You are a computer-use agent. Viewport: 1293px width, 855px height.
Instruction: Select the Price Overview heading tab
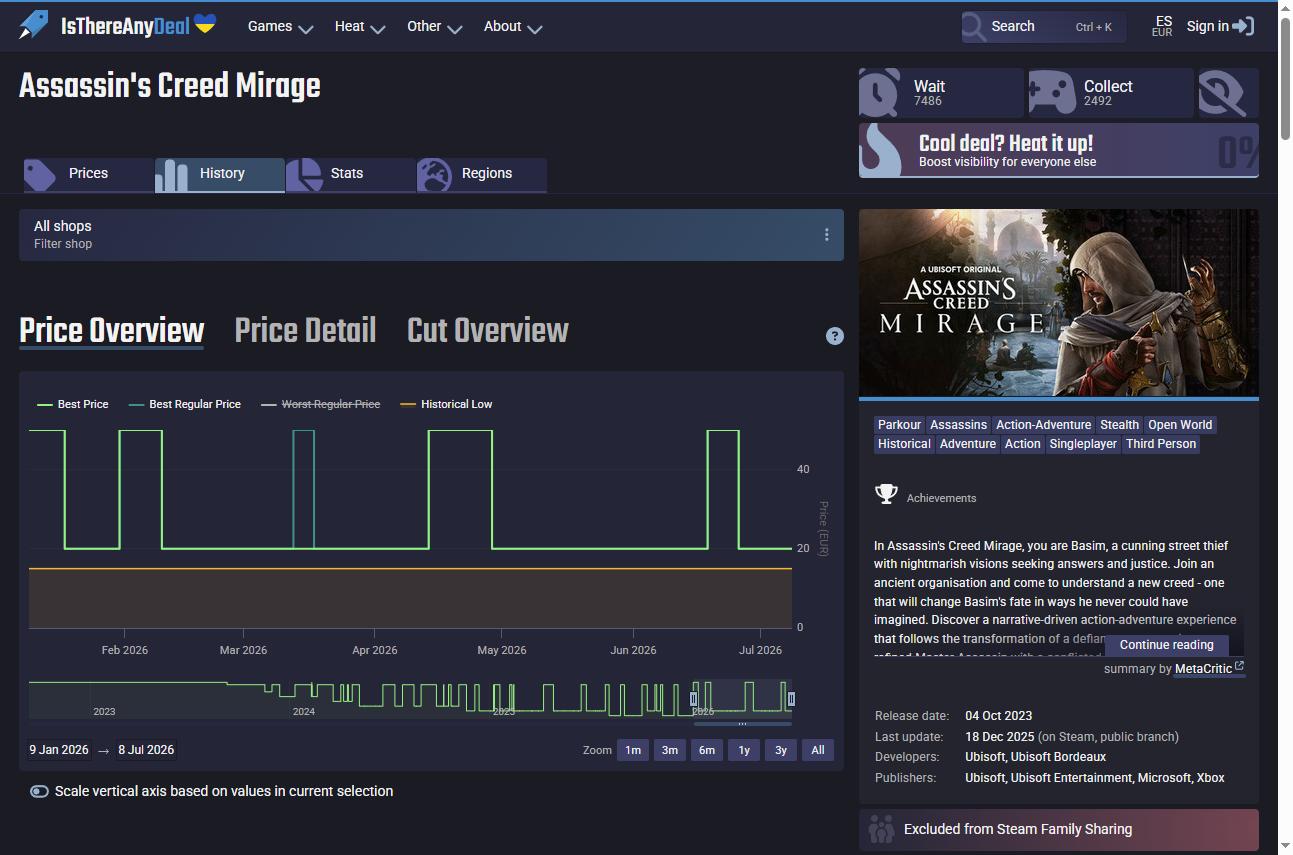point(112,331)
